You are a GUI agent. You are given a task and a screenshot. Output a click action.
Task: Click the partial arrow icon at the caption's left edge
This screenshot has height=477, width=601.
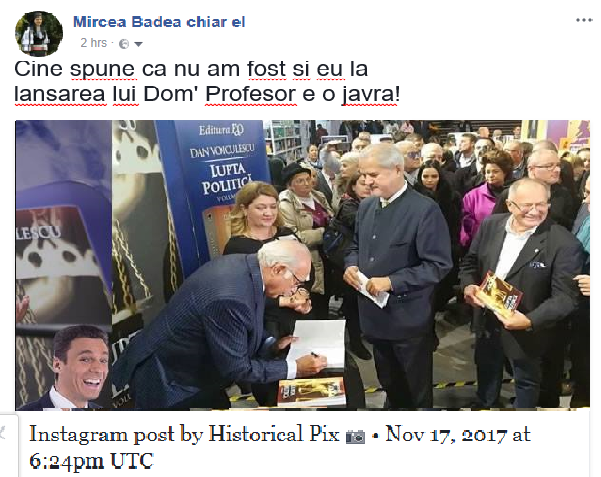(x=3, y=433)
